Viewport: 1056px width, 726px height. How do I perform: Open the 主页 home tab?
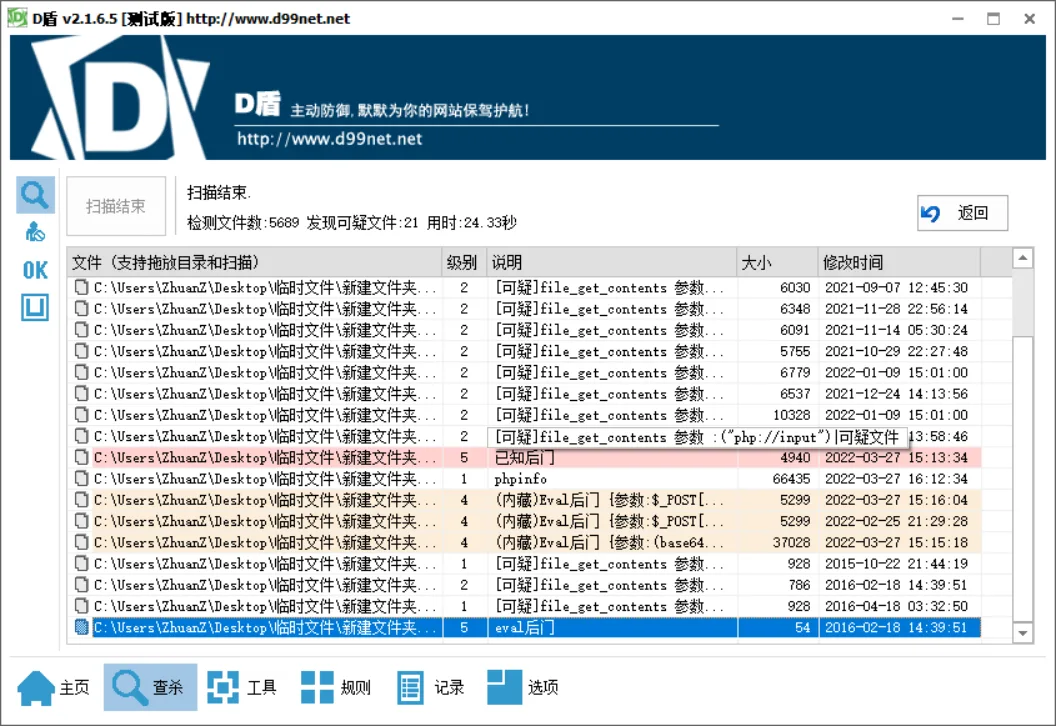coord(55,687)
